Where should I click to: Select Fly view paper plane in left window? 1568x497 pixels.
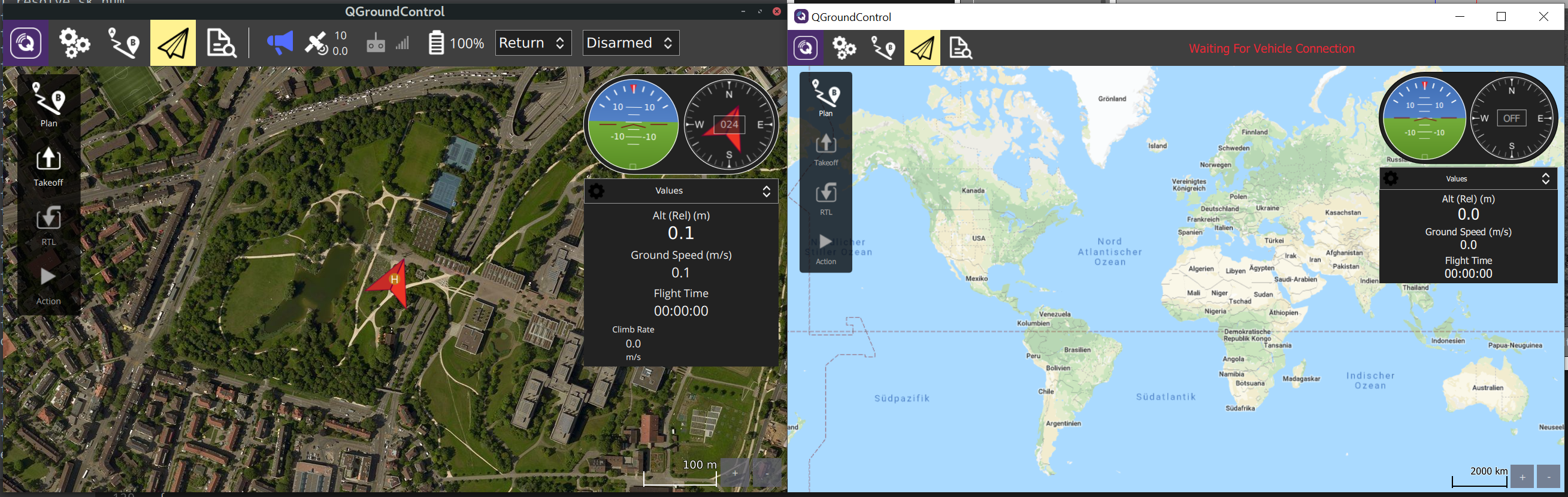(173, 43)
